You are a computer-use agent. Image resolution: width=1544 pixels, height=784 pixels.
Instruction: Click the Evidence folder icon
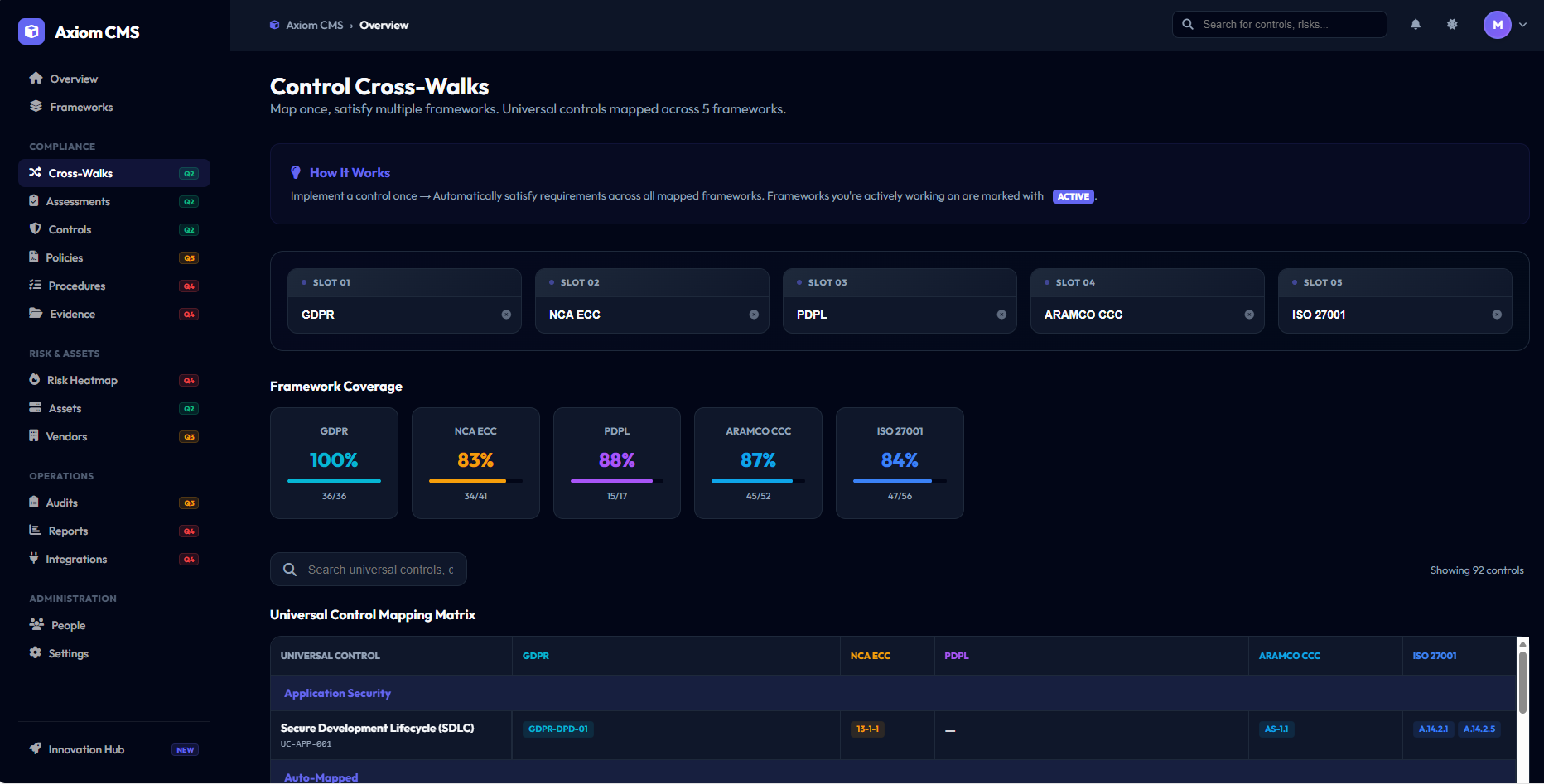tap(34, 314)
